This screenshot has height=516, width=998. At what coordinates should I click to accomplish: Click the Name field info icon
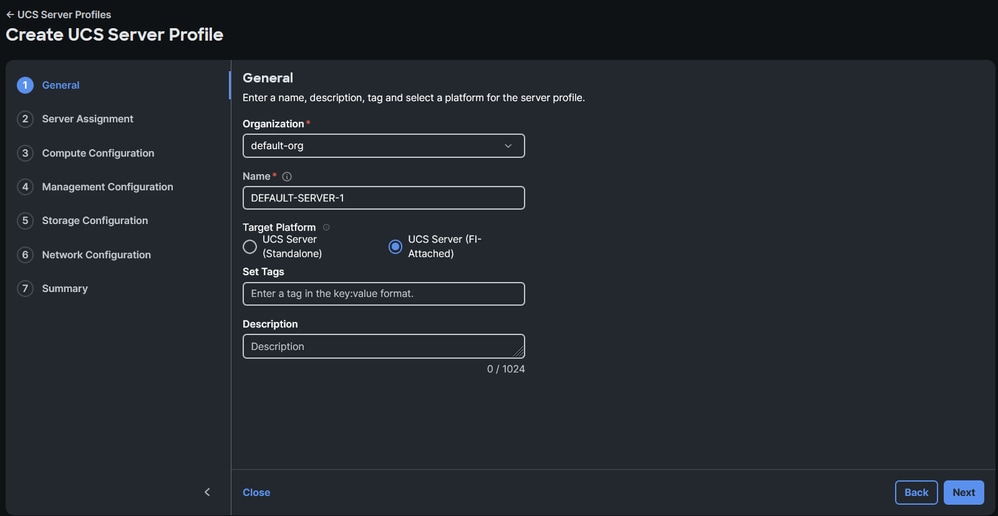pos(286,176)
